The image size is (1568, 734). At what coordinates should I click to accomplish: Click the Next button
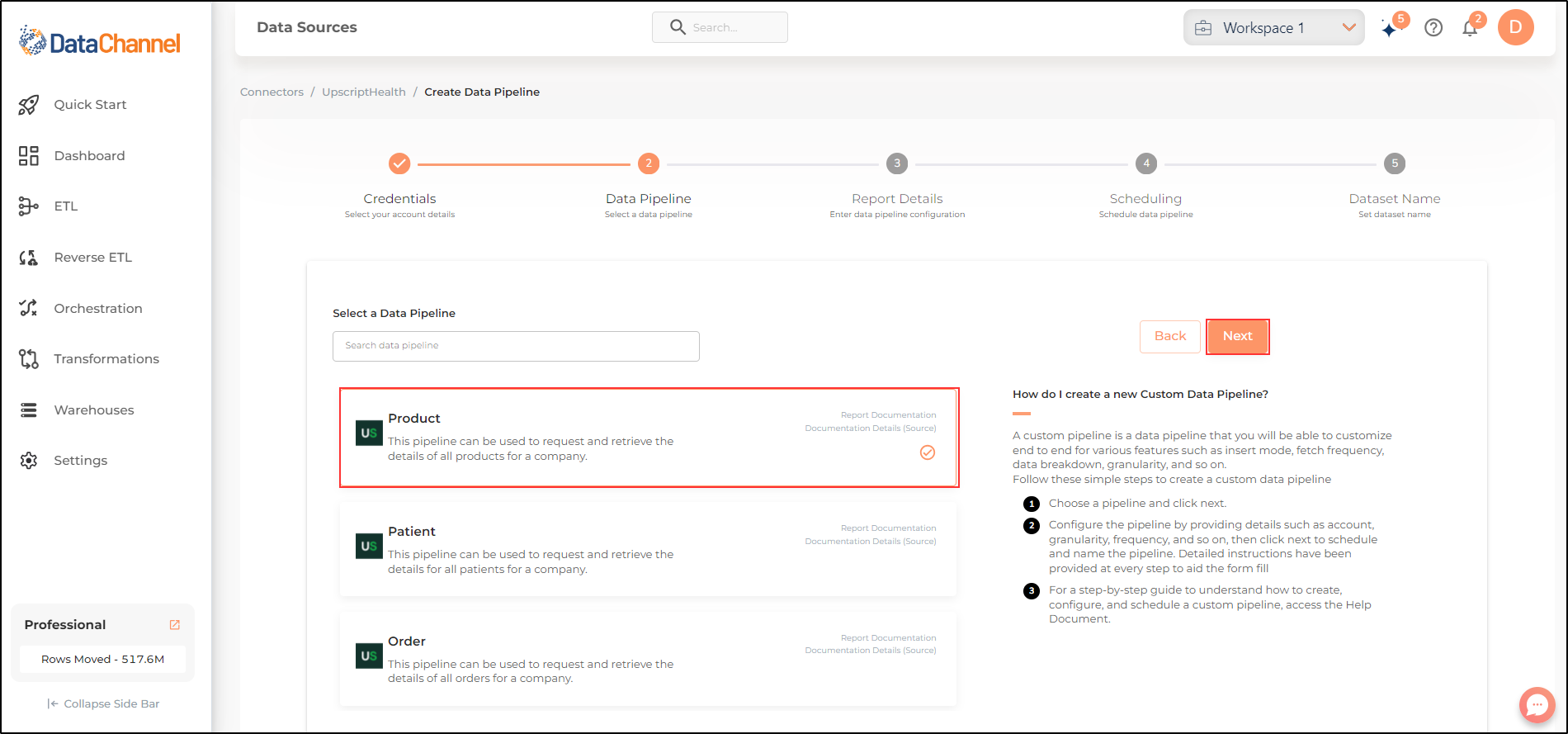click(1237, 336)
